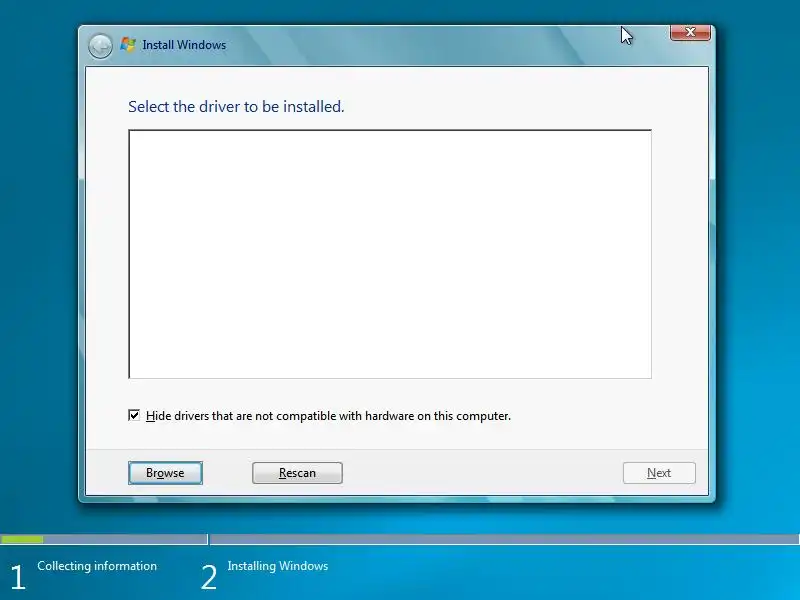Click the 'Install Windows' title text
This screenshot has width=800, height=600.
[184, 45]
